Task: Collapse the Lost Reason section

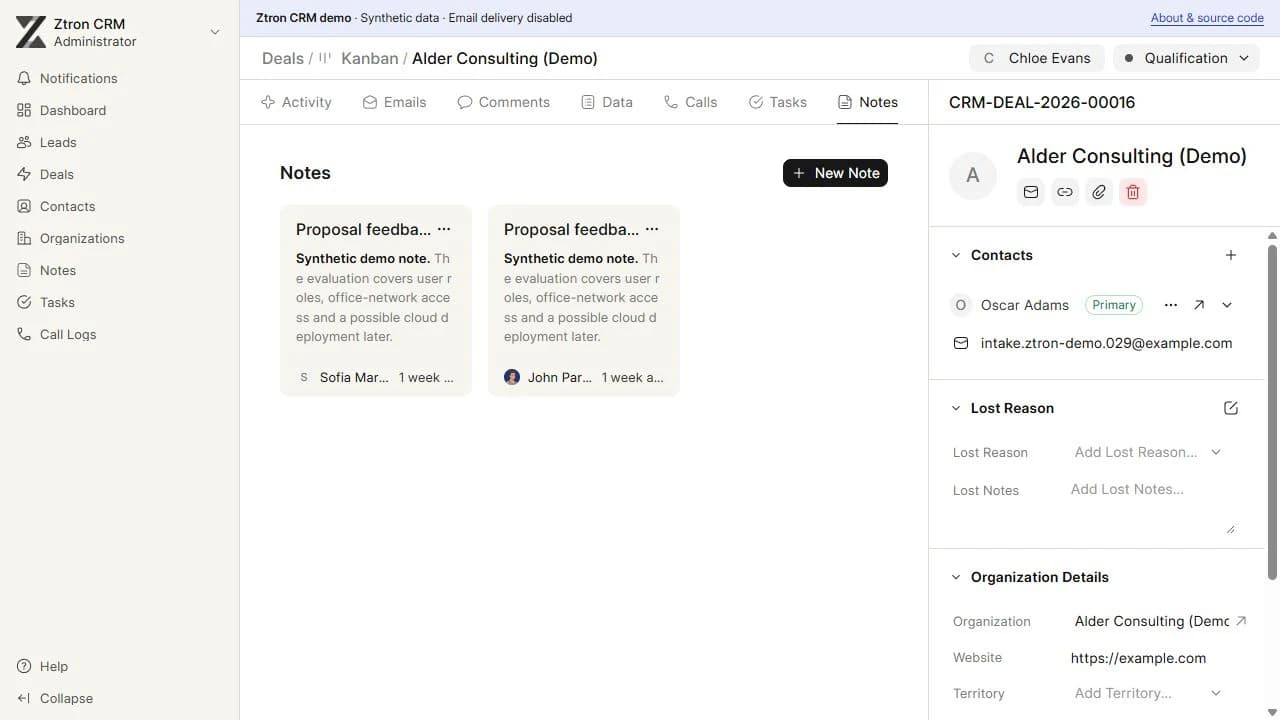Action: tap(956, 408)
